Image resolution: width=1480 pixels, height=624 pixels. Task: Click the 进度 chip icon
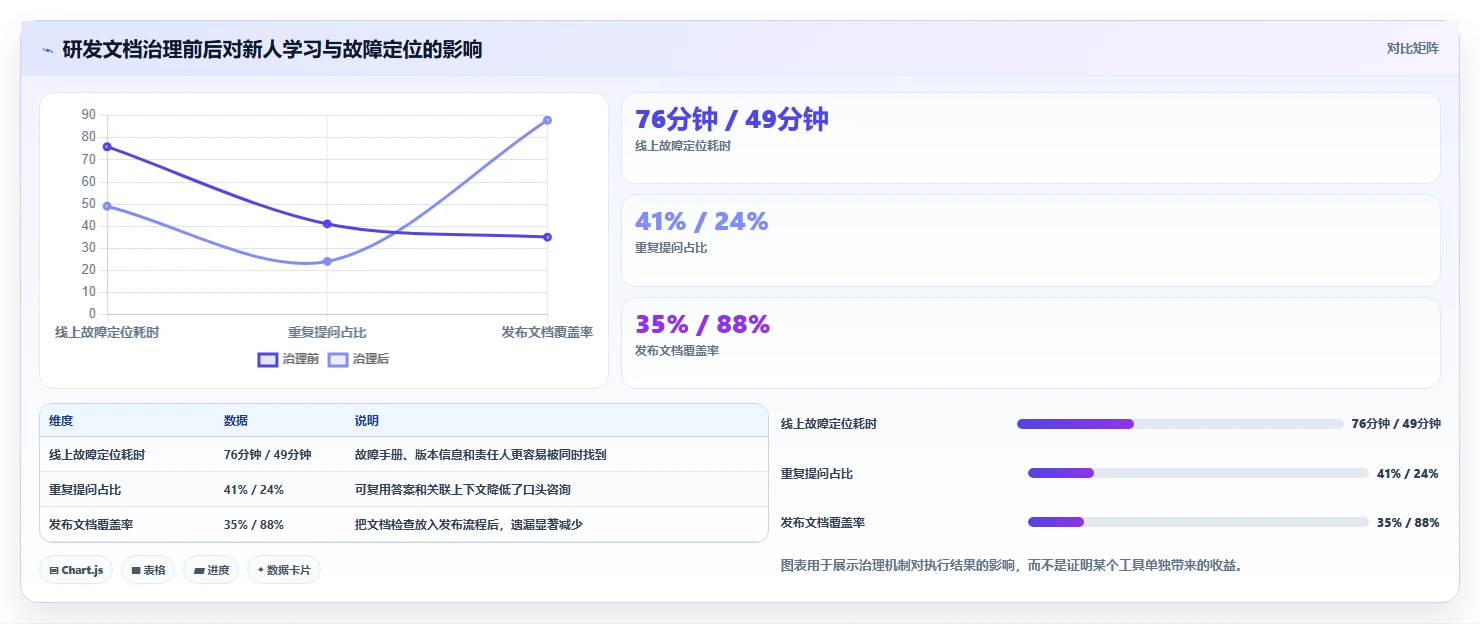tap(199, 570)
